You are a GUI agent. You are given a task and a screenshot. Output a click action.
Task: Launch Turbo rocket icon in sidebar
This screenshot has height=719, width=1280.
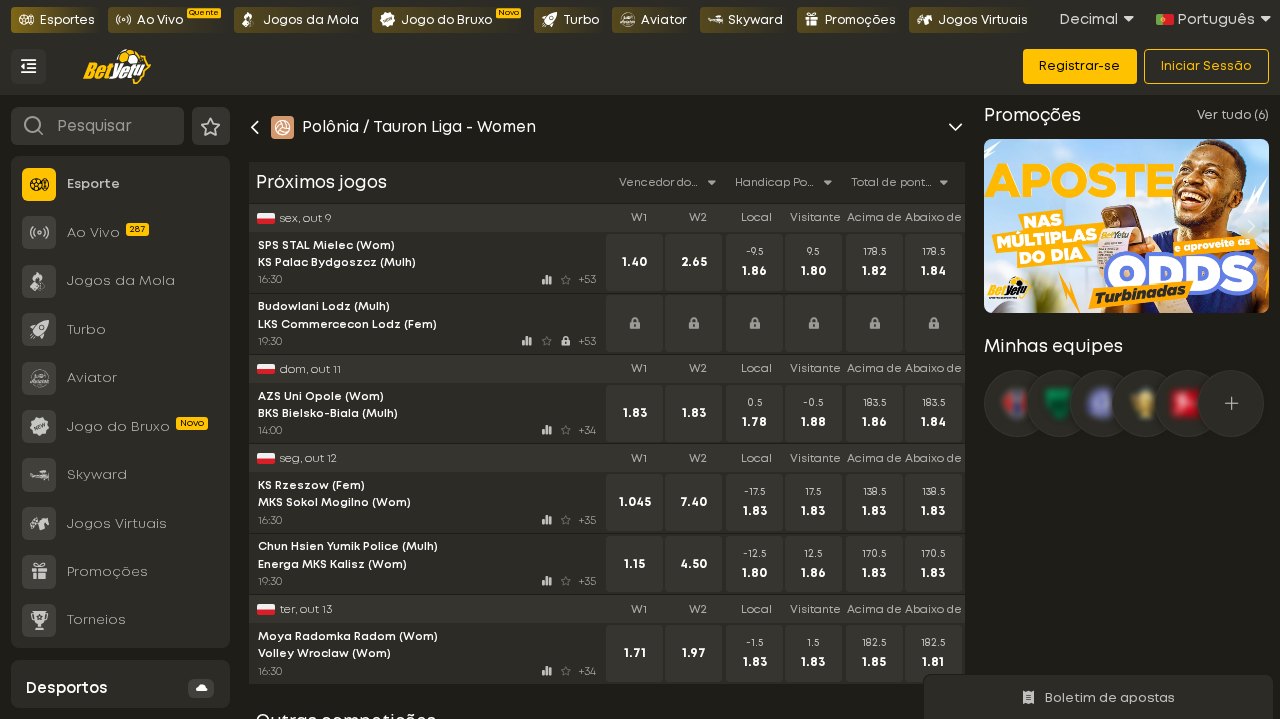pyautogui.click(x=39, y=329)
